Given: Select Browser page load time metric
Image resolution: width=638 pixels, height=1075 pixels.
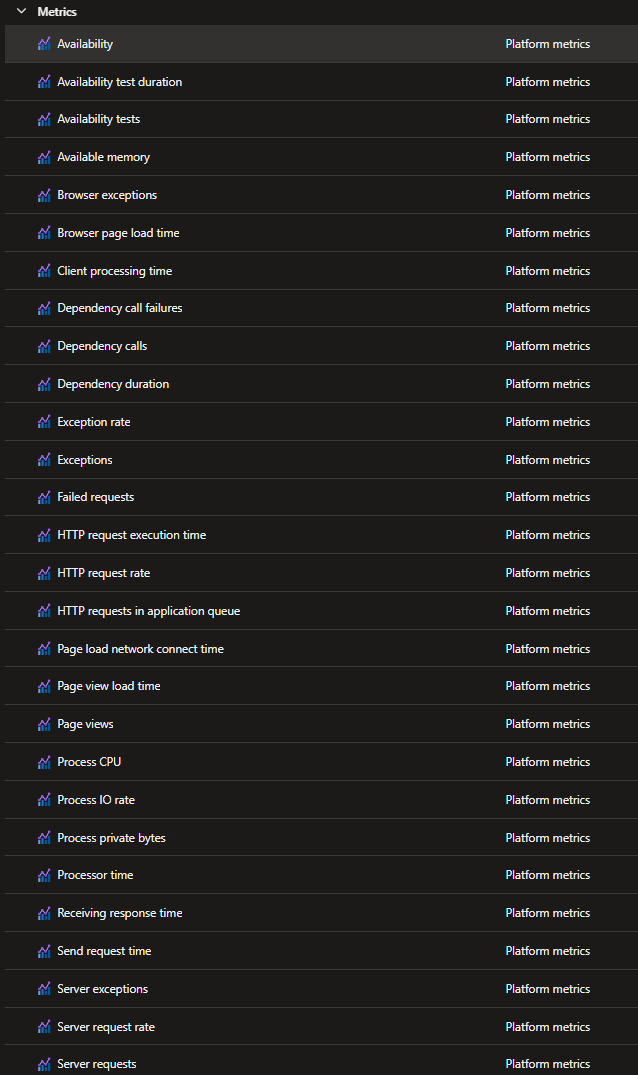Looking at the screenshot, I should pyautogui.click(x=118, y=233).
